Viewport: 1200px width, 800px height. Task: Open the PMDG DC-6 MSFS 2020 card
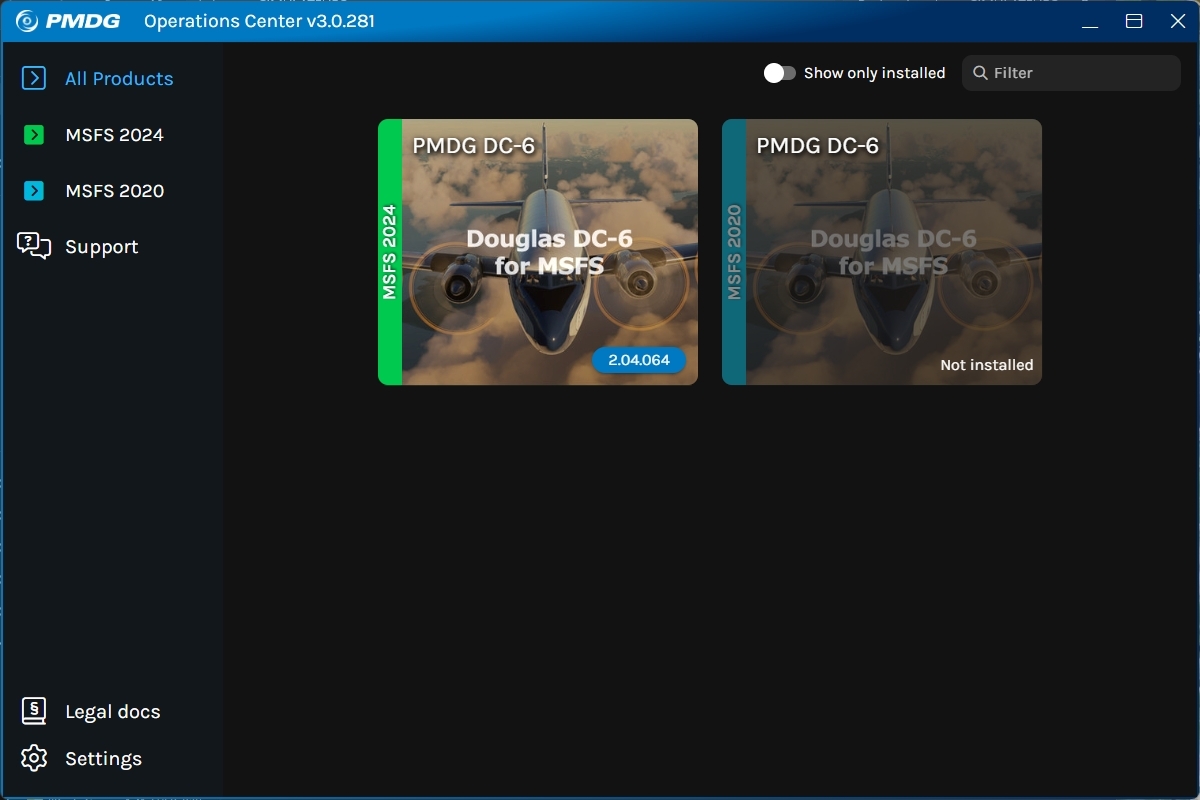(x=882, y=252)
